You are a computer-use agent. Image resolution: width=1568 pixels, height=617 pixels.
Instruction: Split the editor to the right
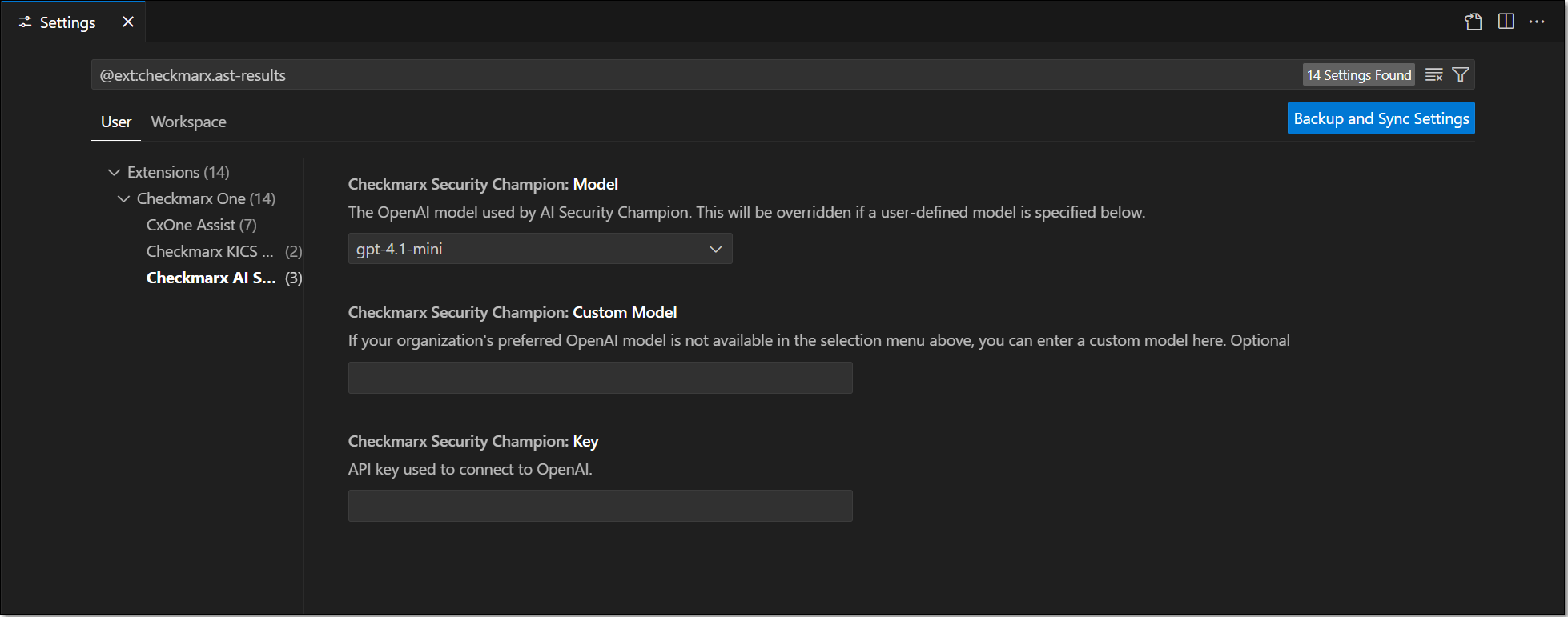1506,22
